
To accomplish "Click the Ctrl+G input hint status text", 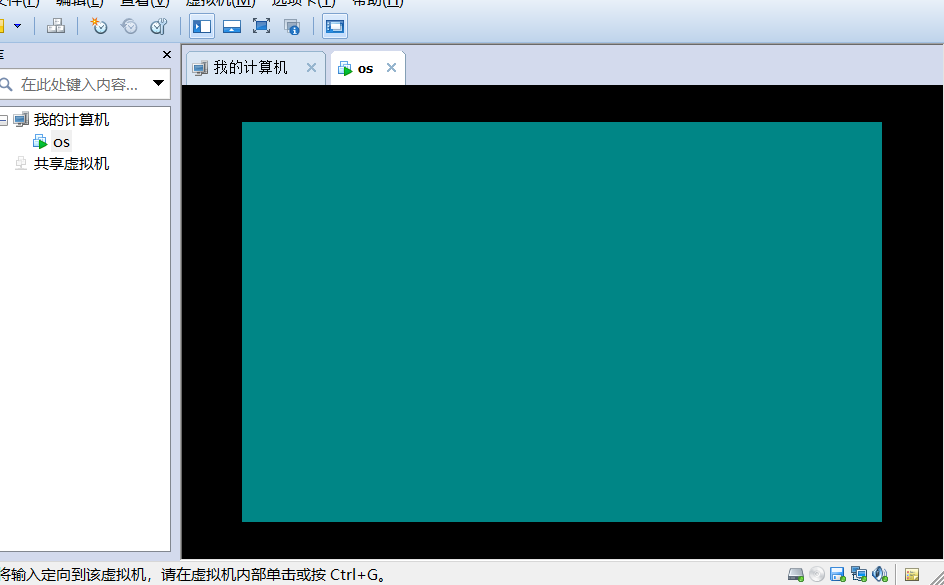I will (193, 575).
